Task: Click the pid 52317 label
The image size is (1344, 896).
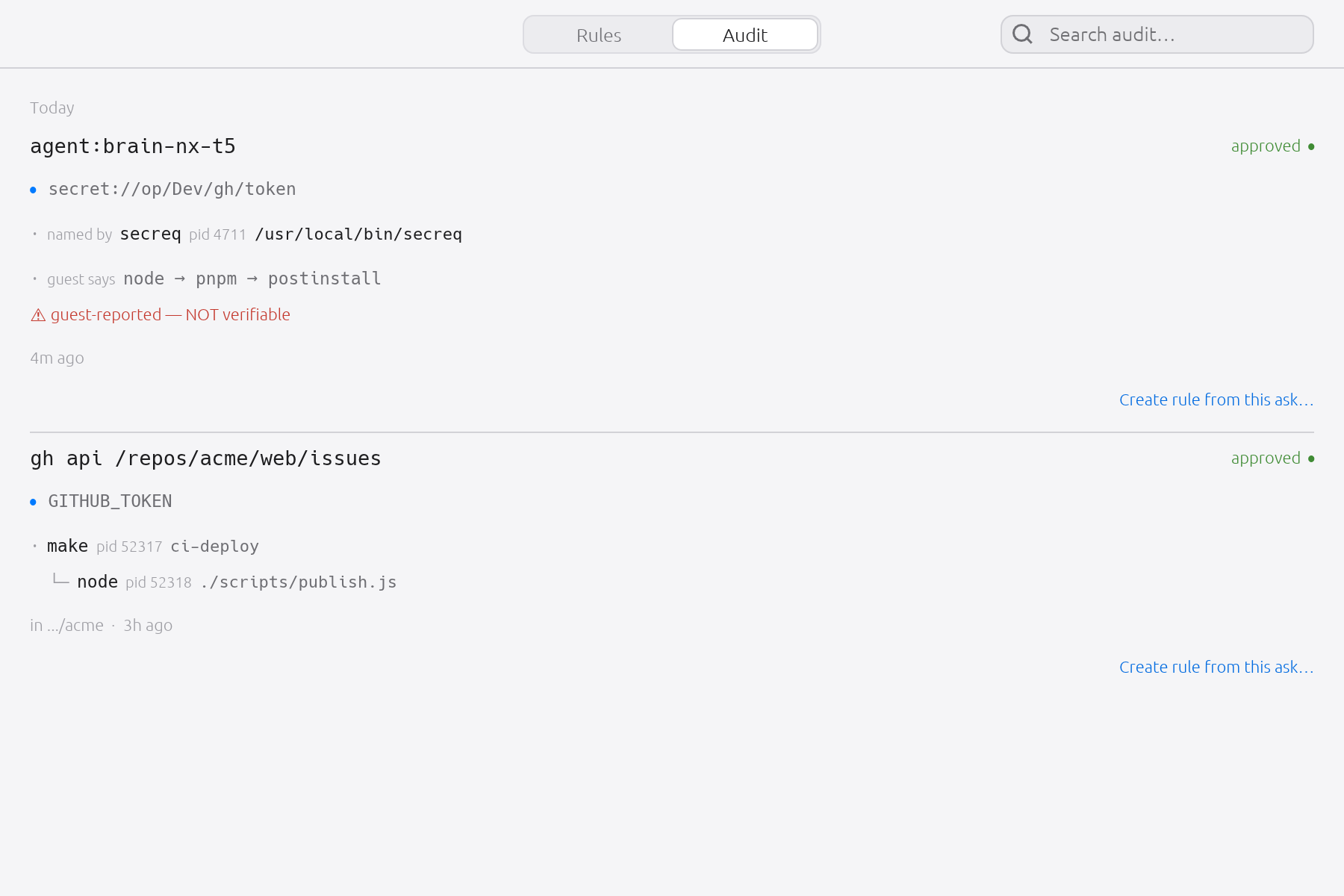Action: pos(129,547)
